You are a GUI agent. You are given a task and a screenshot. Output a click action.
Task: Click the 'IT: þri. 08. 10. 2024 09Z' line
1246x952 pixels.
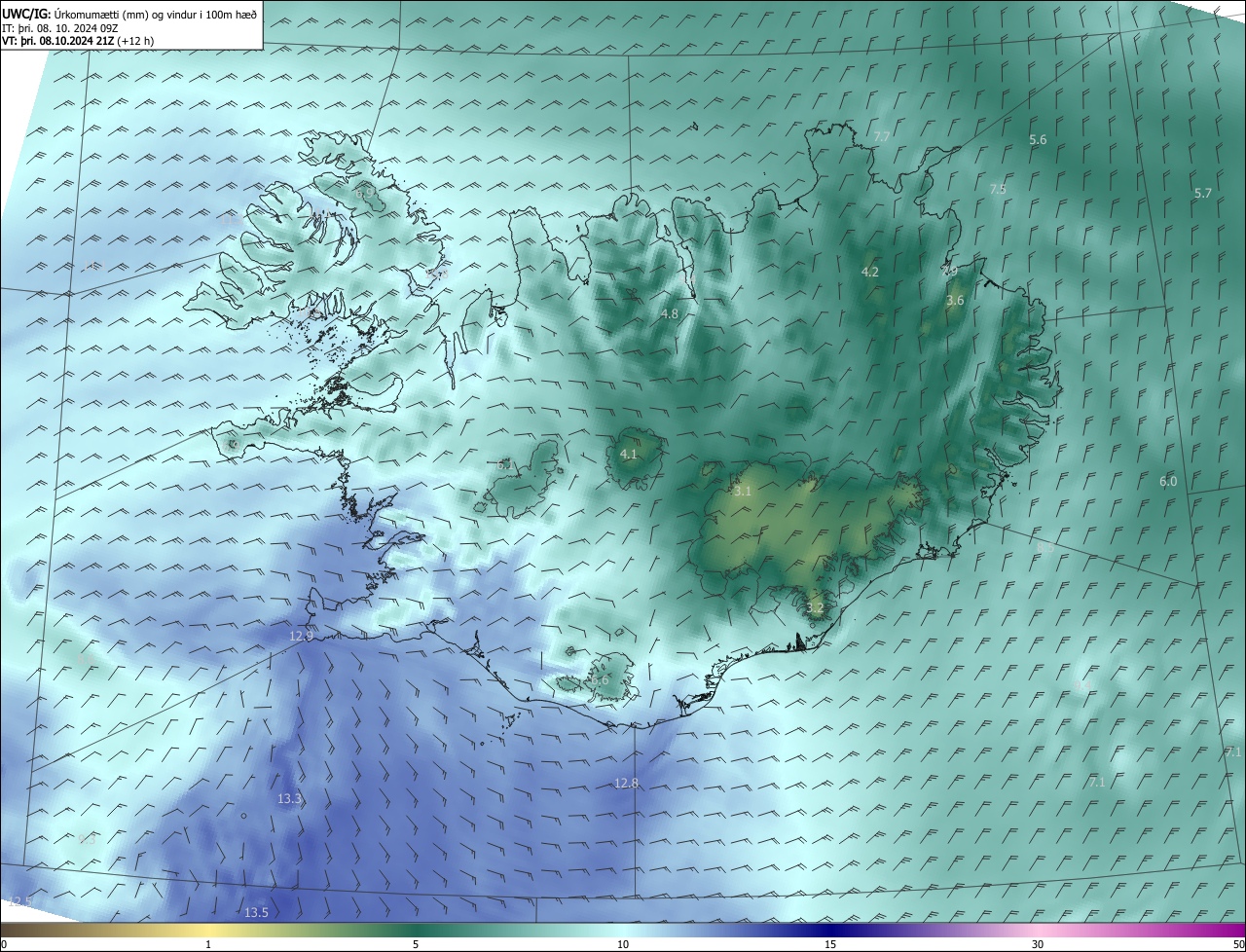(60, 28)
